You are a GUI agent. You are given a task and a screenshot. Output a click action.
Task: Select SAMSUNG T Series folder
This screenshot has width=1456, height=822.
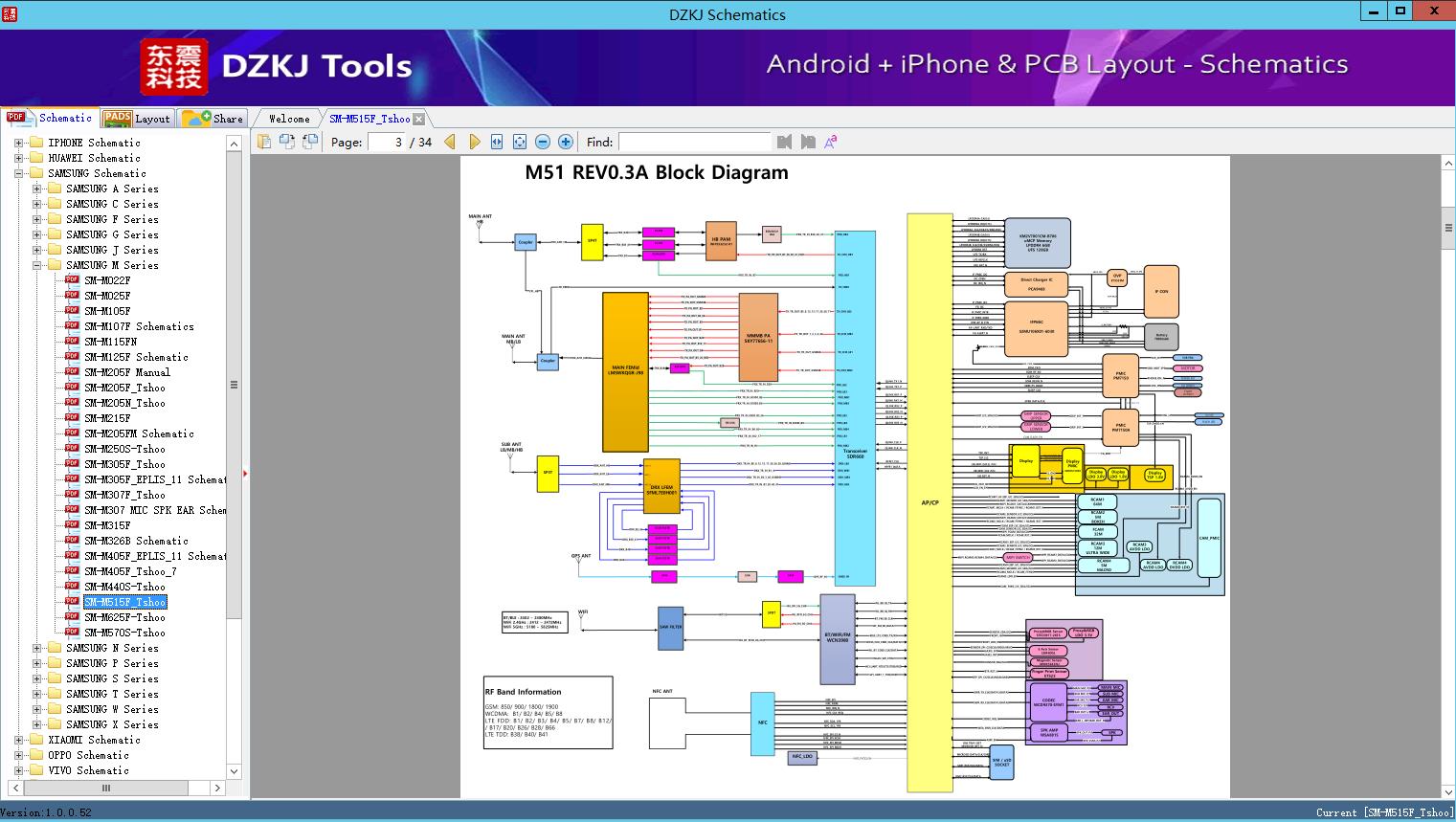point(112,694)
